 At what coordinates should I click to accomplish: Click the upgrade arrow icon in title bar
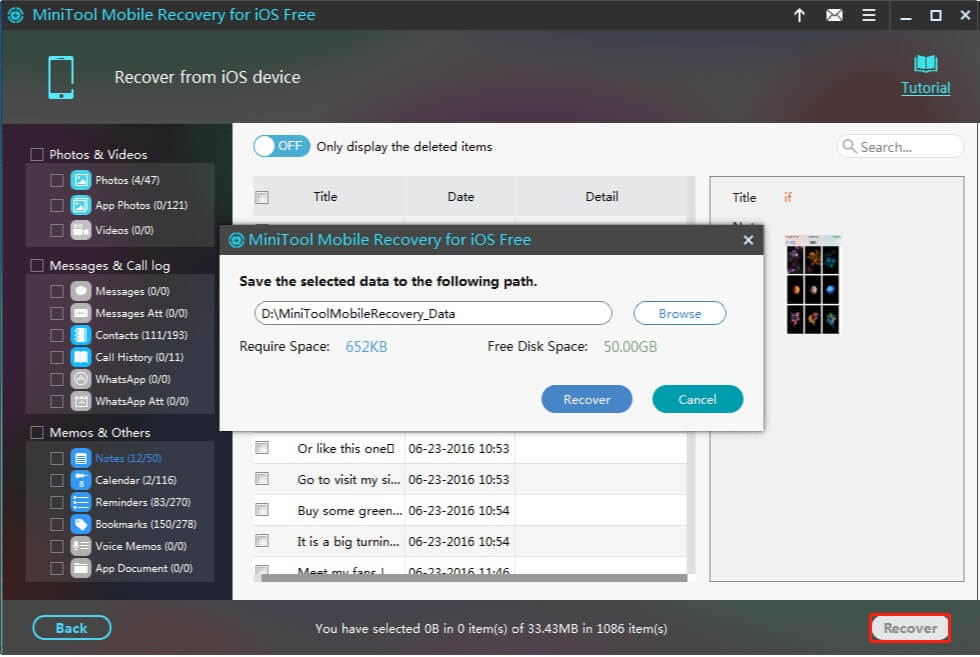tap(799, 15)
